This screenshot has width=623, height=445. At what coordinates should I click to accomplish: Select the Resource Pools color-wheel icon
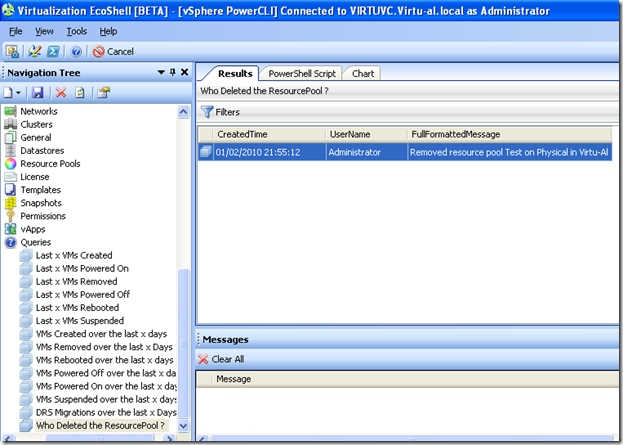pyautogui.click(x=10, y=164)
